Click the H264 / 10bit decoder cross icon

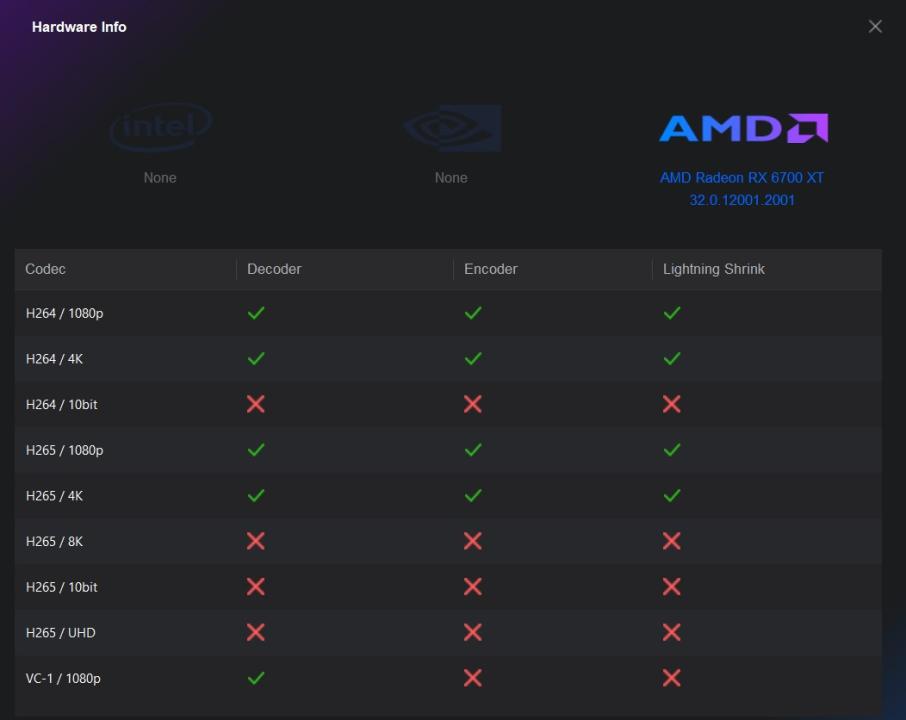click(x=256, y=404)
